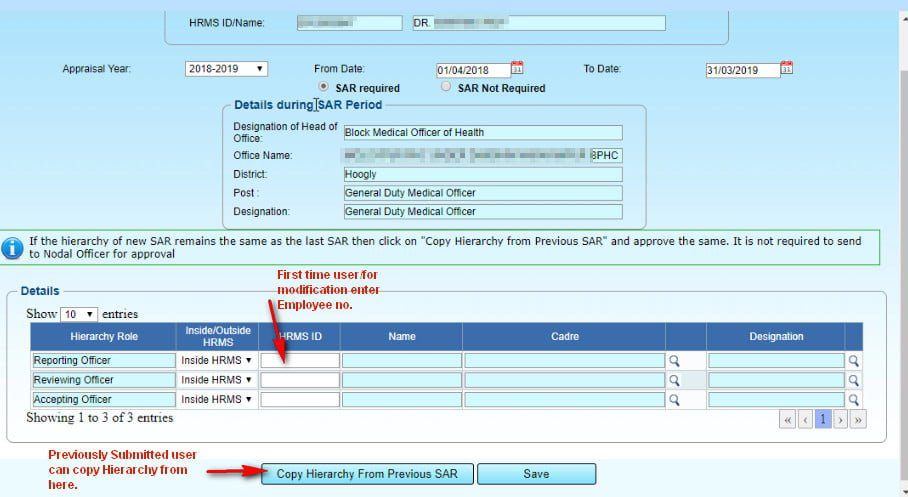Screen dimensions: 908x497
Task: Click Copy Hierarchy From Previous SAR button
Action: coord(367,474)
